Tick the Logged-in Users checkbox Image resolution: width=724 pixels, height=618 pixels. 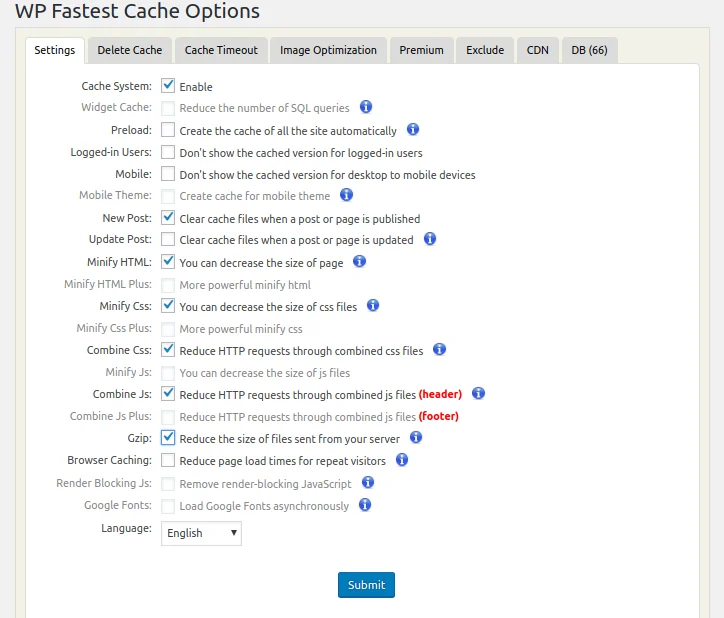pyautogui.click(x=168, y=152)
